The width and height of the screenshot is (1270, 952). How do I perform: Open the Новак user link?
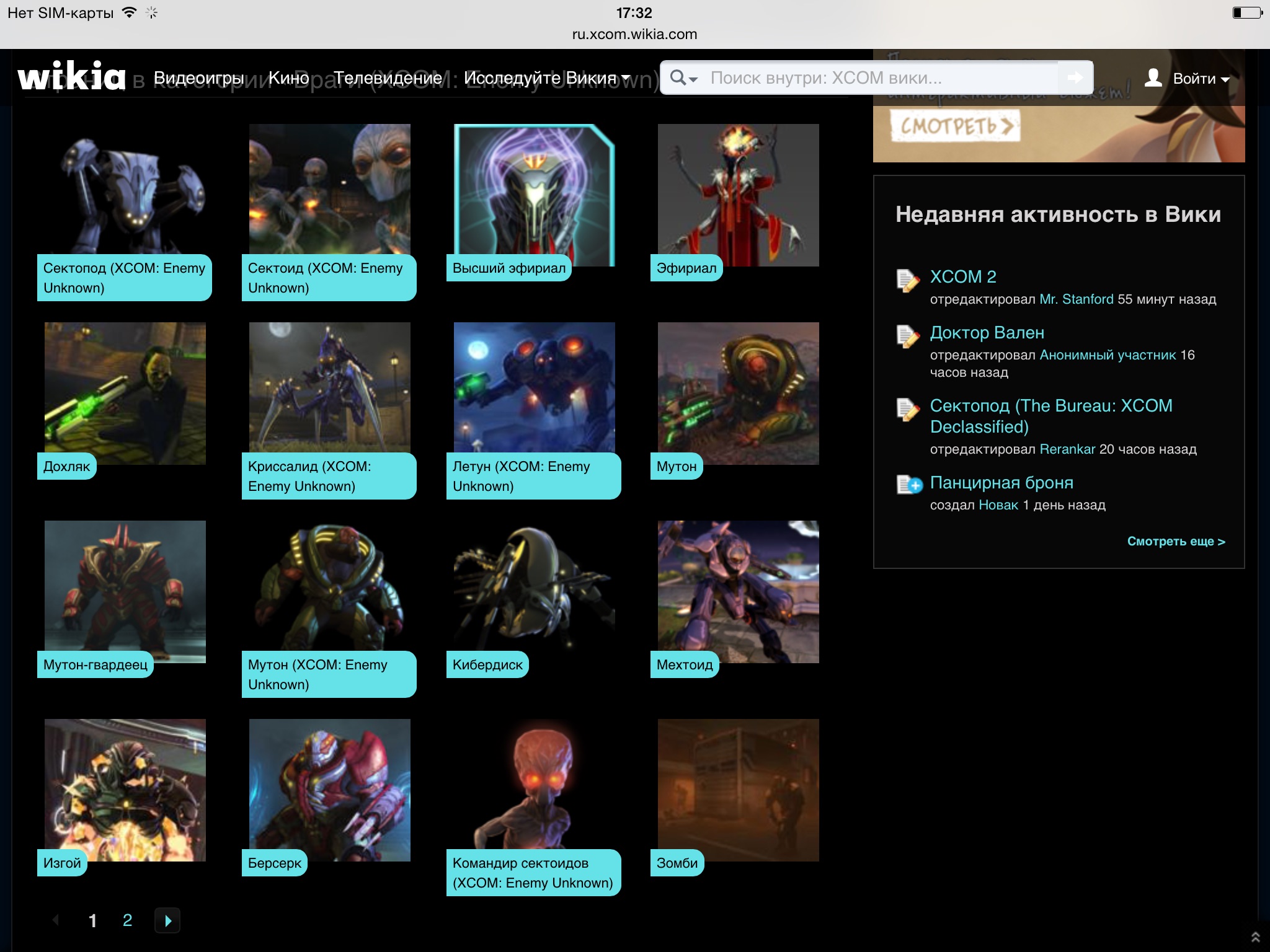[998, 505]
